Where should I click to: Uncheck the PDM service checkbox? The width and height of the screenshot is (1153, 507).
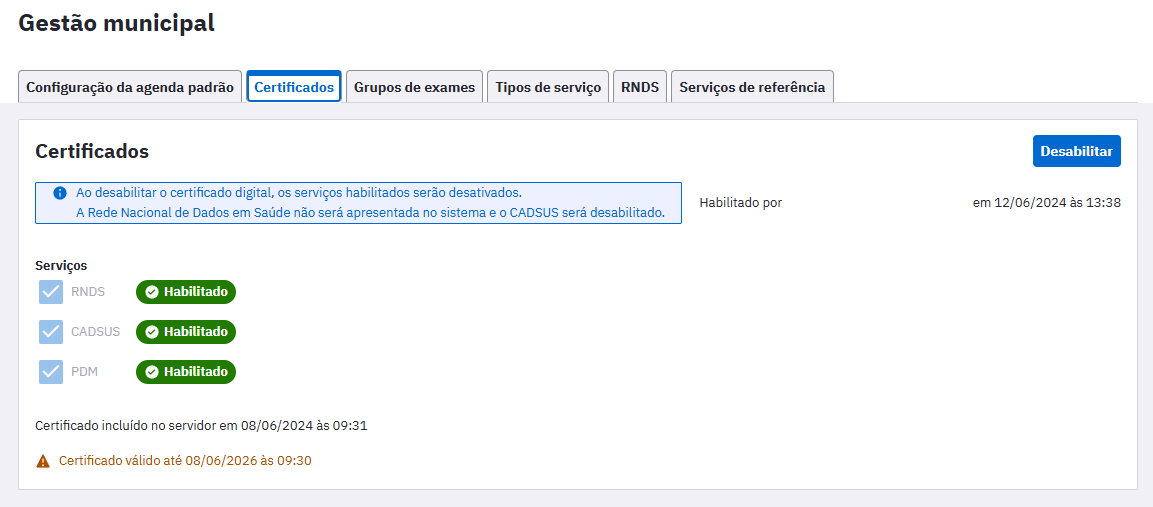click(51, 372)
